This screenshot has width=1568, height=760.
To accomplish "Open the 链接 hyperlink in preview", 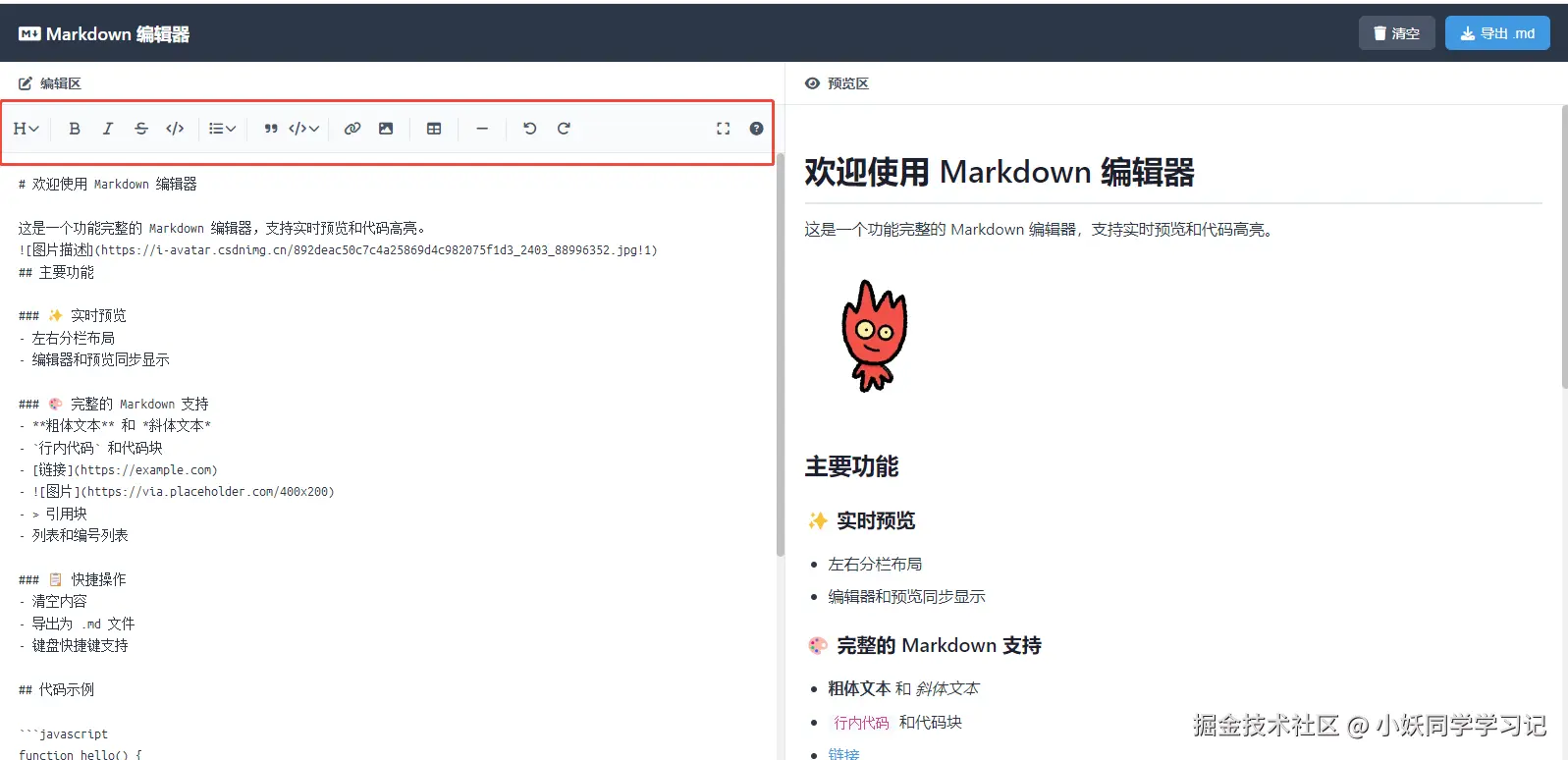I will point(843,754).
